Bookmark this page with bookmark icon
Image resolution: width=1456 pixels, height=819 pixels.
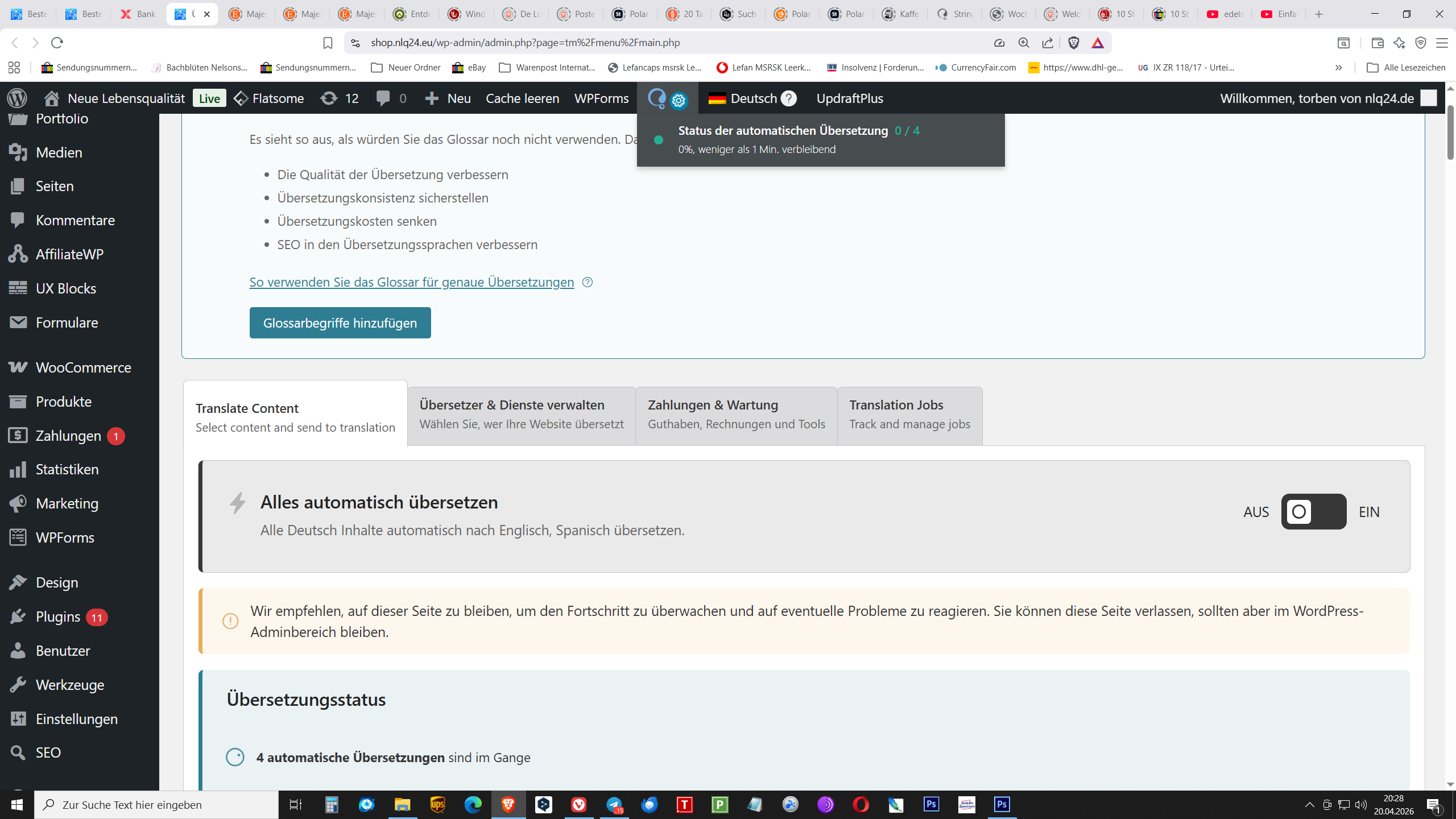click(328, 43)
